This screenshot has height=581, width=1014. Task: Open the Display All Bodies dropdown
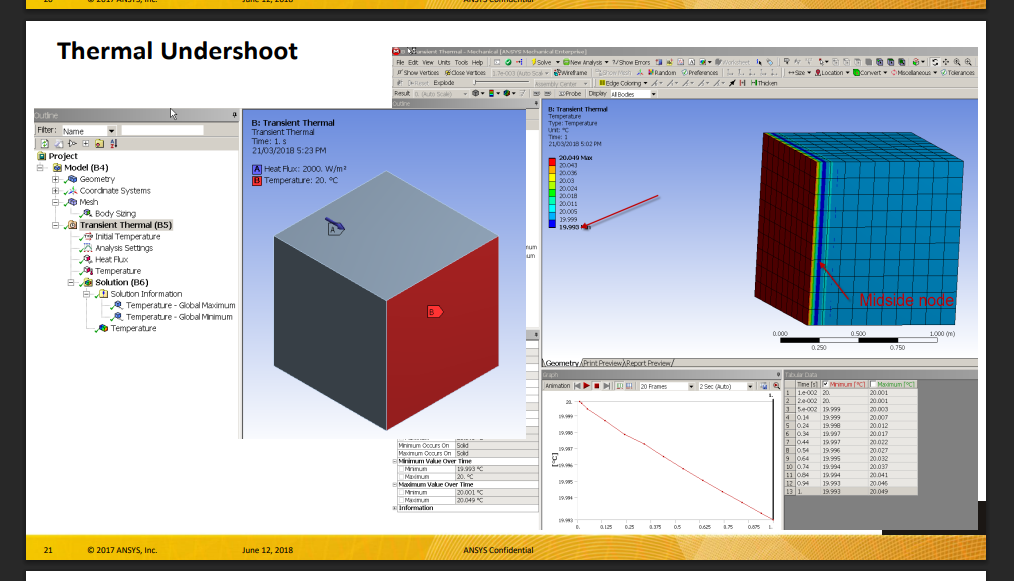[x=653, y=94]
